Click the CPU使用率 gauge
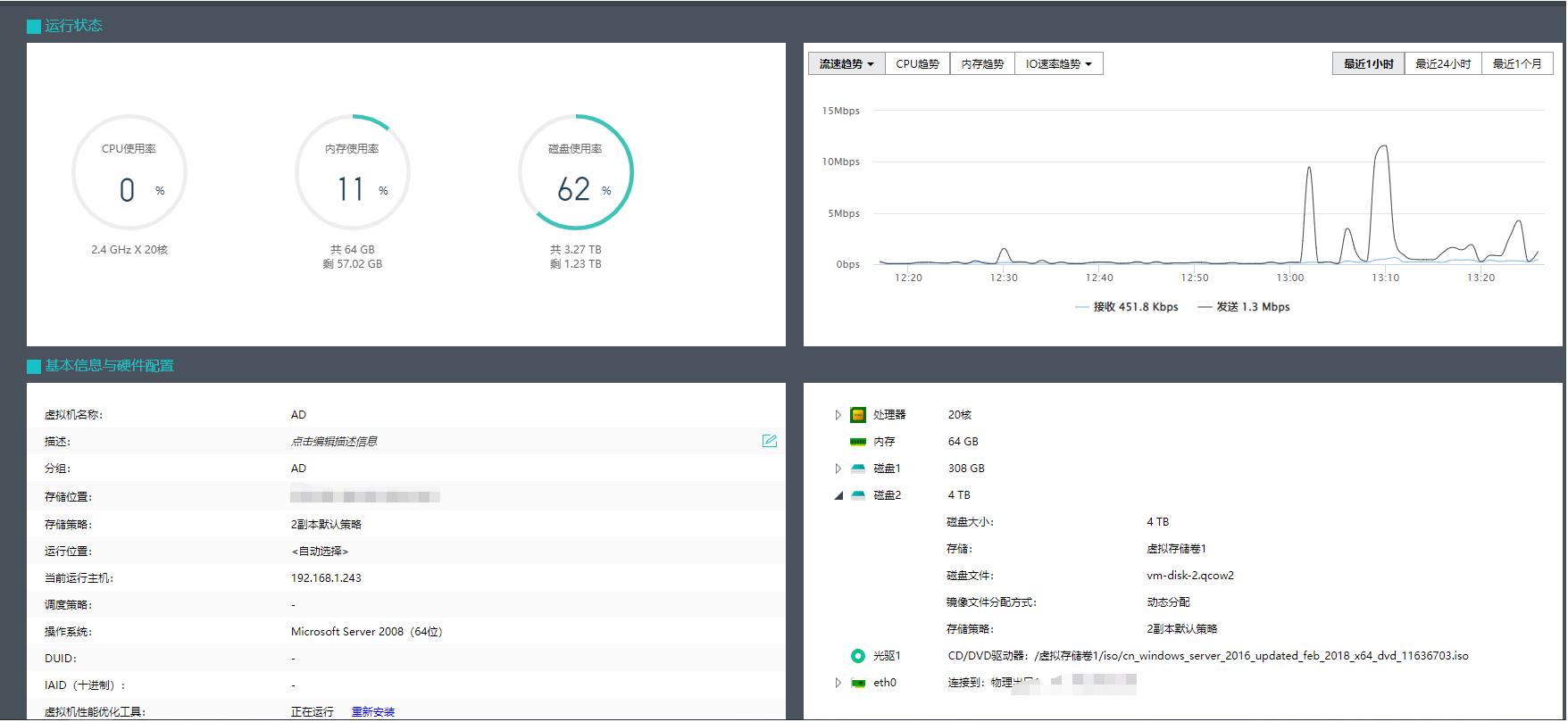 click(129, 172)
